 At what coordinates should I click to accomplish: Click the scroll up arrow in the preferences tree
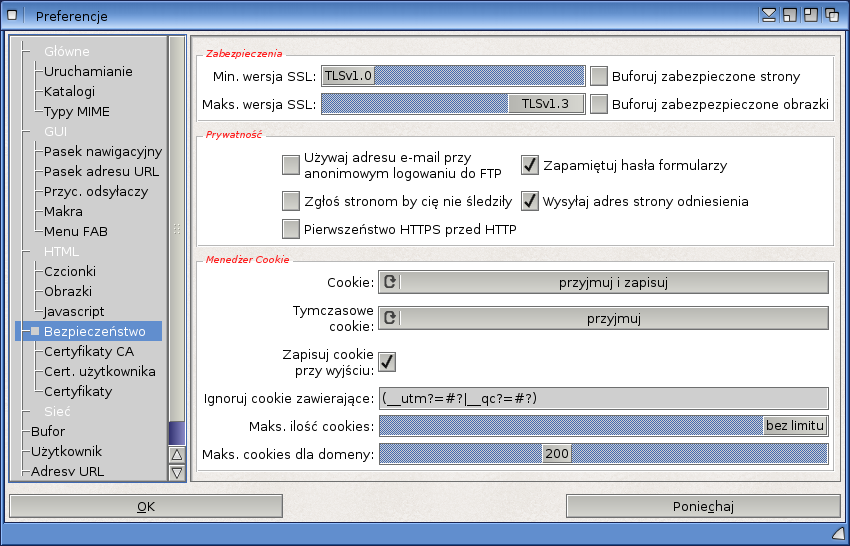(x=177, y=454)
